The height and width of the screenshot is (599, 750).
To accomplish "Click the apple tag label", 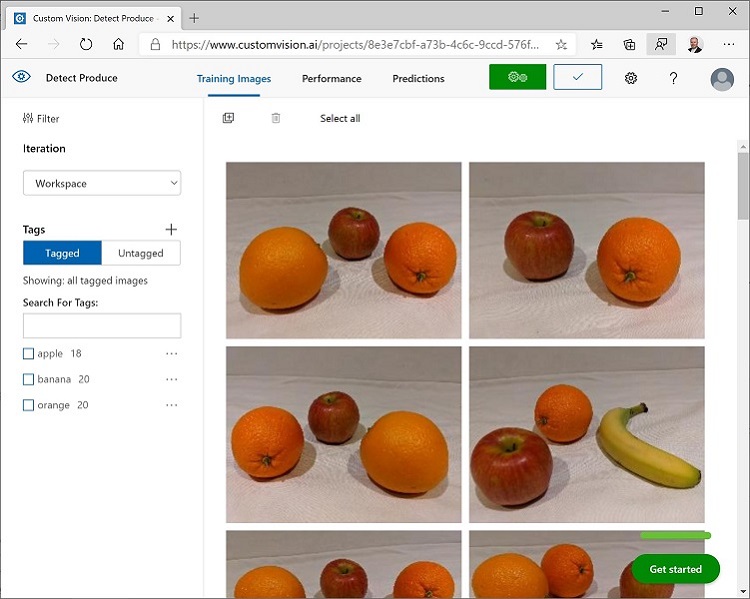I will (x=50, y=354).
